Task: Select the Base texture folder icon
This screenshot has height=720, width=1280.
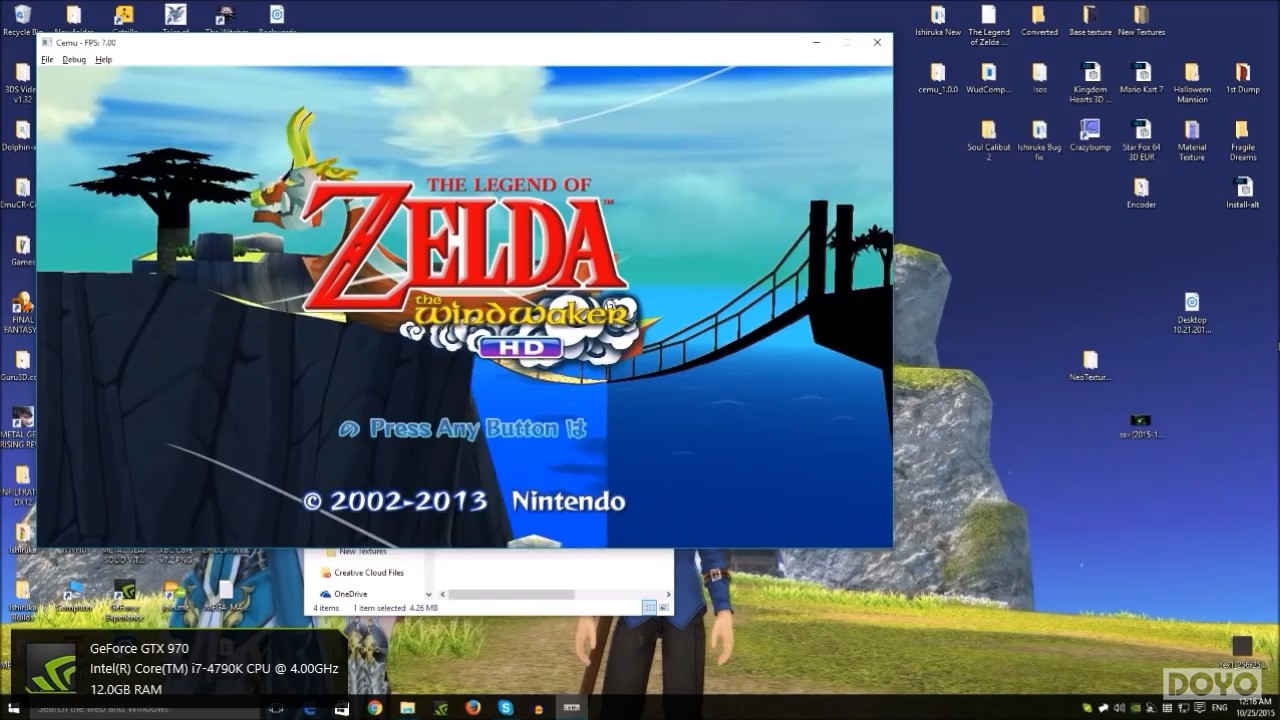Action: pos(1090,21)
